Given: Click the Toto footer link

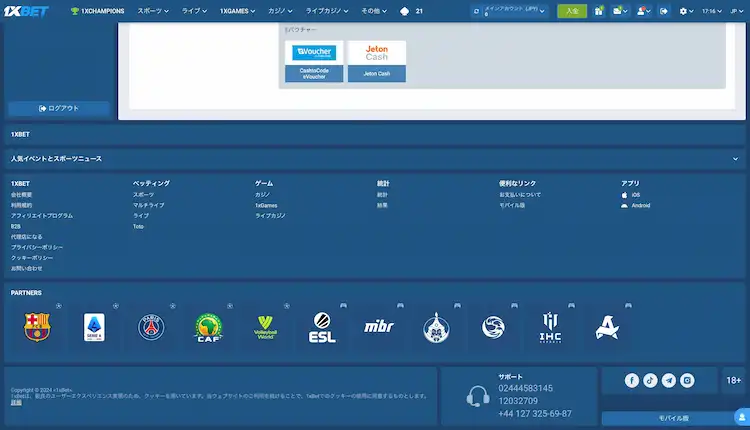Looking at the screenshot, I should pyautogui.click(x=138, y=226).
